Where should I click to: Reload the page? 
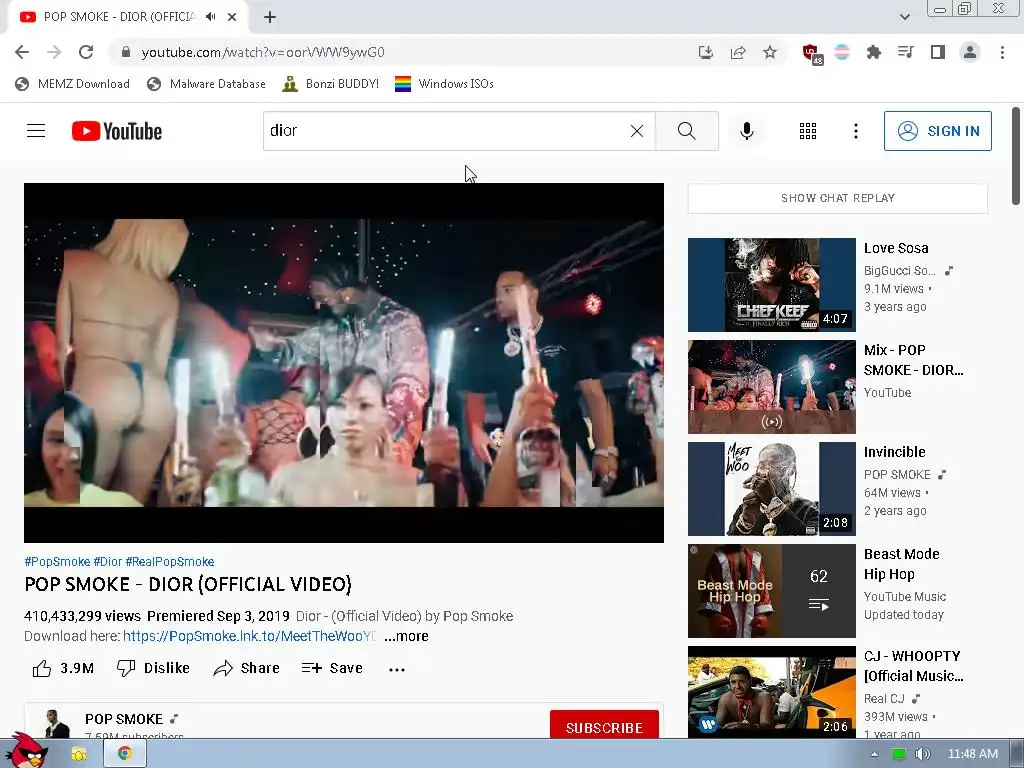tap(86, 52)
